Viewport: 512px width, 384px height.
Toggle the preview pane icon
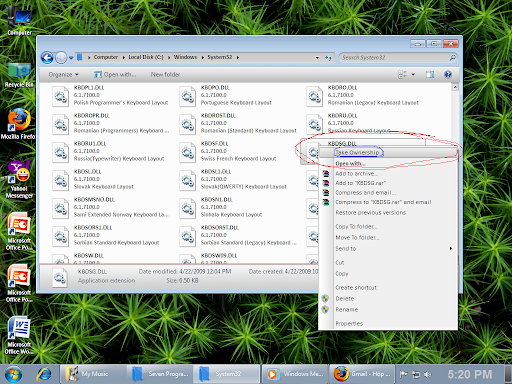pos(430,74)
